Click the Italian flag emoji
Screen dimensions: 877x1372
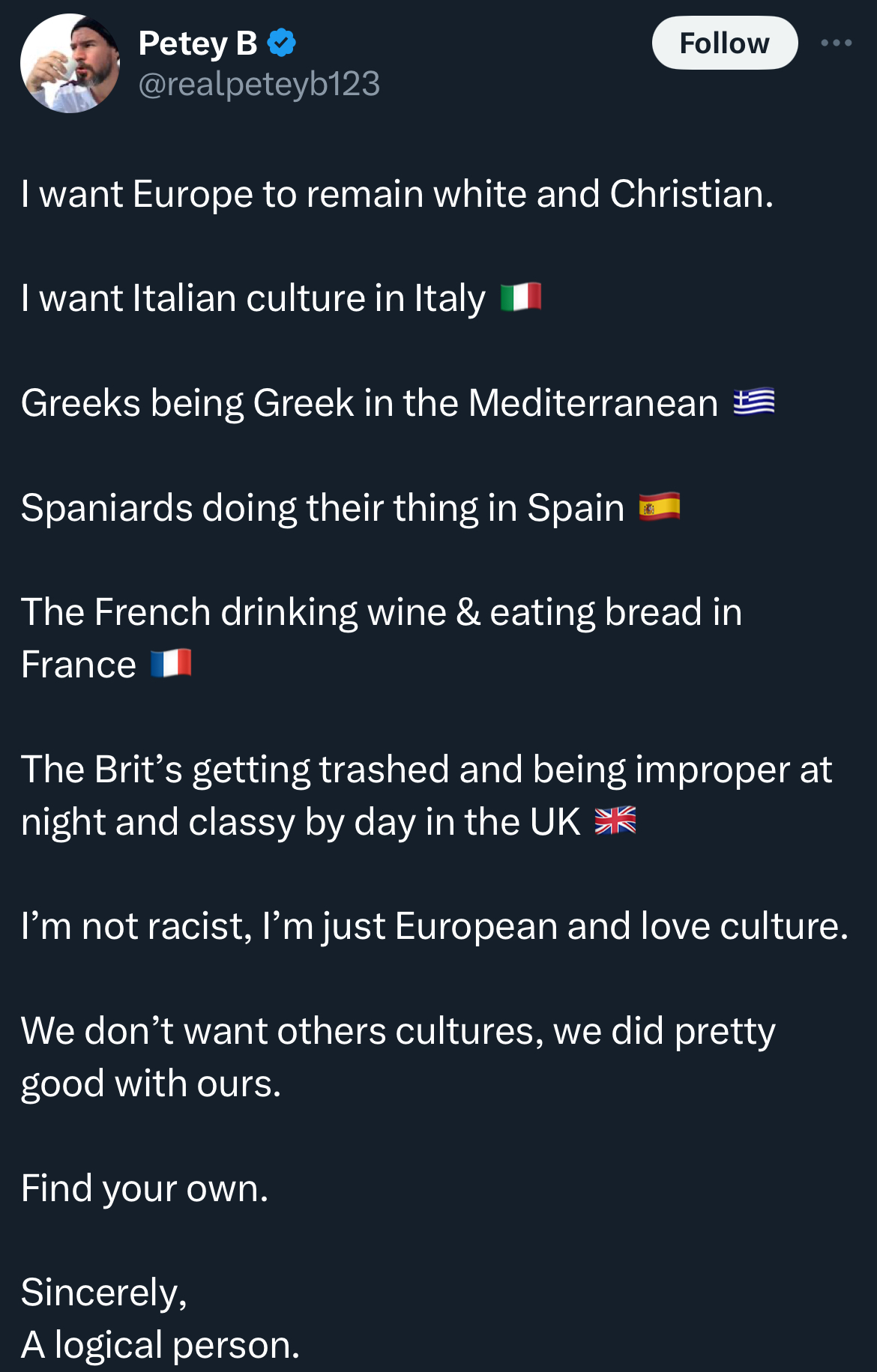click(x=521, y=297)
